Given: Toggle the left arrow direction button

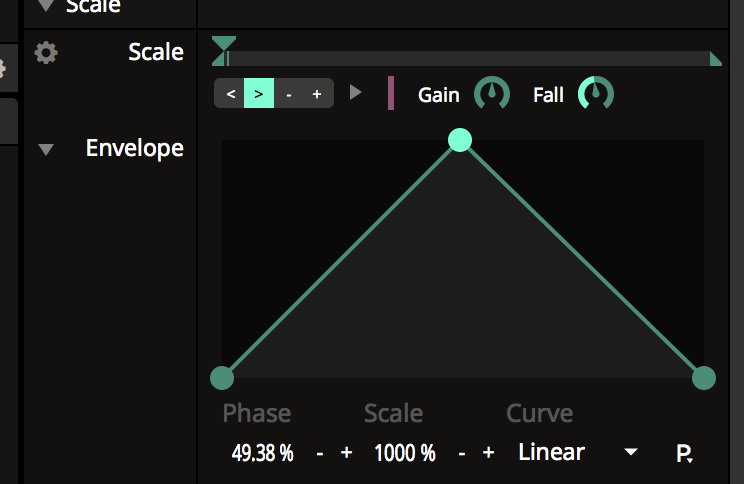Looking at the screenshot, I should pos(230,94).
